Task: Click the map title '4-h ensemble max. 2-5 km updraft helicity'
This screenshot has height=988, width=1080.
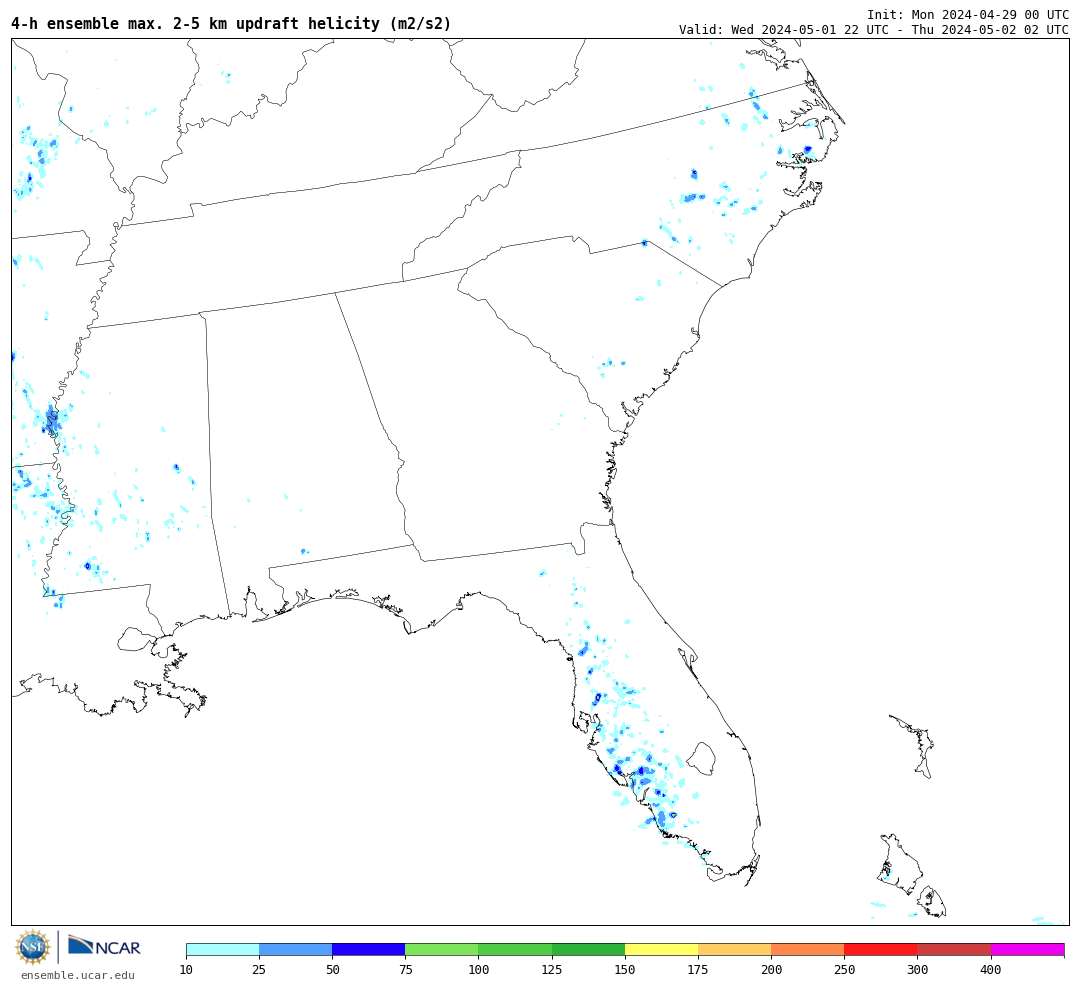Action: (x=231, y=23)
